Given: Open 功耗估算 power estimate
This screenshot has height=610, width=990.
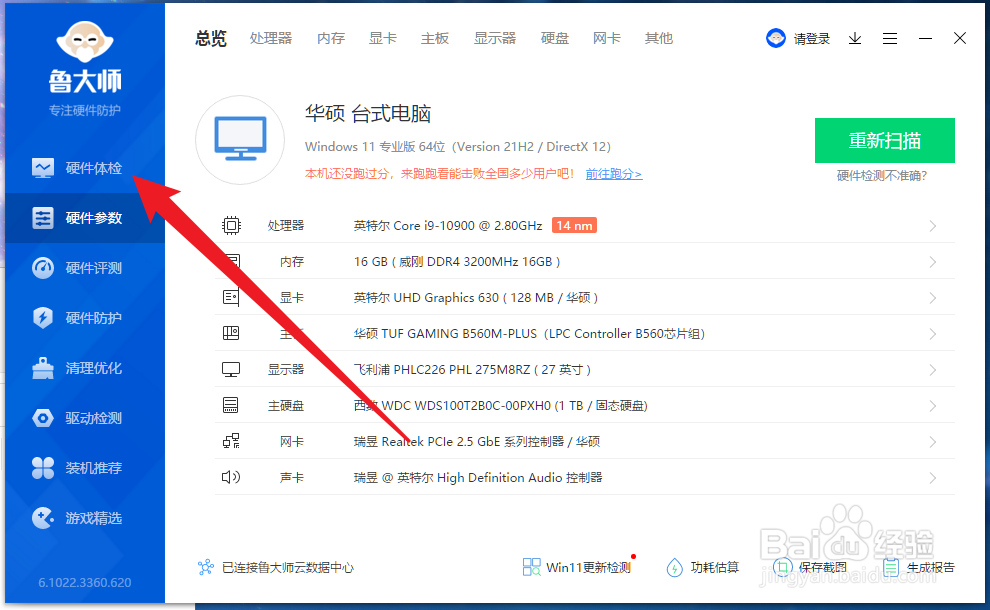Looking at the screenshot, I should click(x=703, y=567).
